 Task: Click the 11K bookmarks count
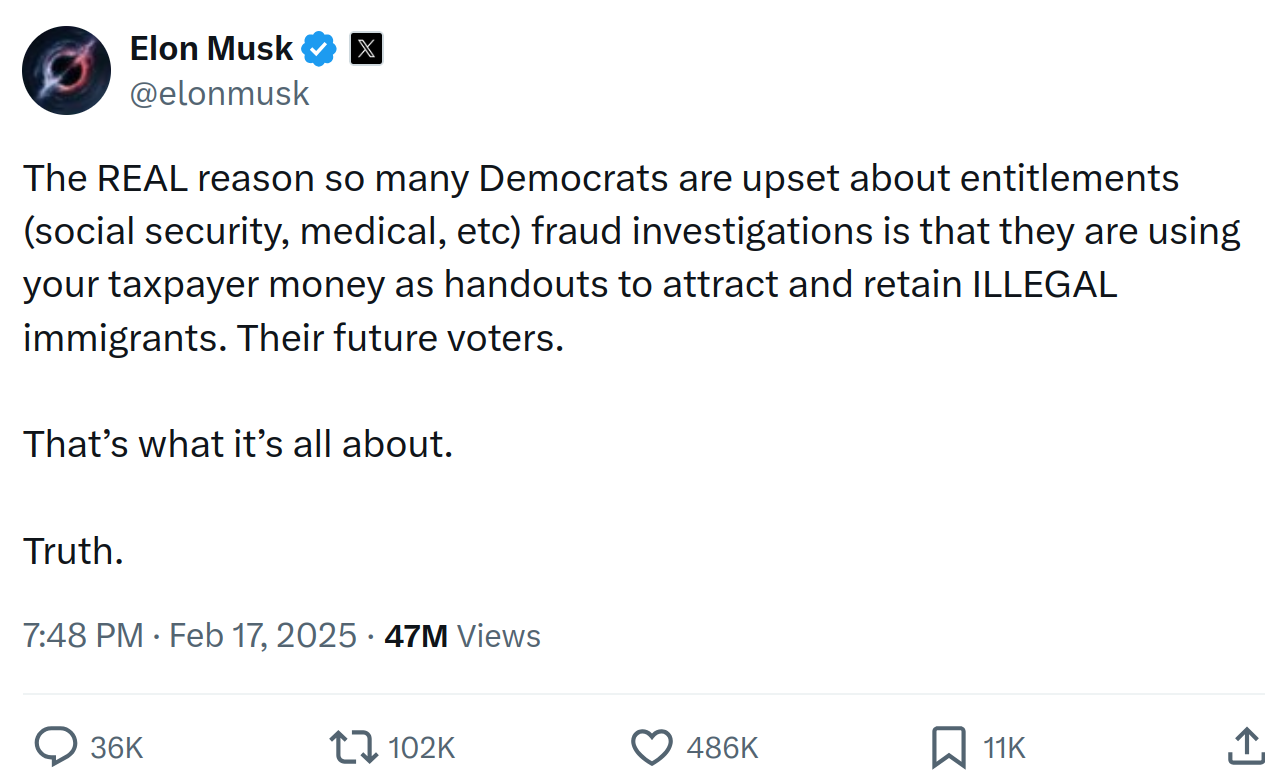1004,748
